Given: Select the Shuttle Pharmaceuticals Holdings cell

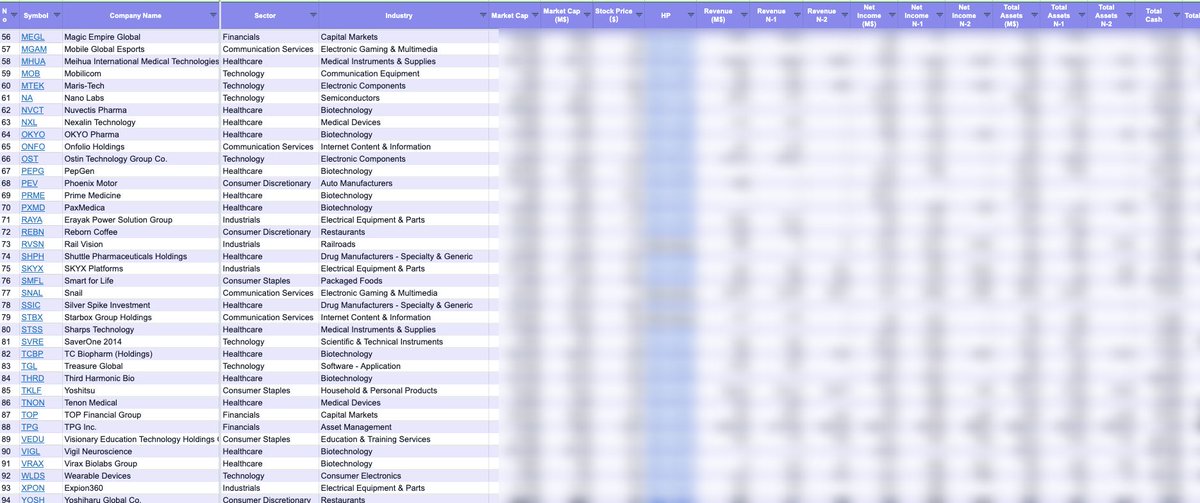Looking at the screenshot, I should 139,256.
